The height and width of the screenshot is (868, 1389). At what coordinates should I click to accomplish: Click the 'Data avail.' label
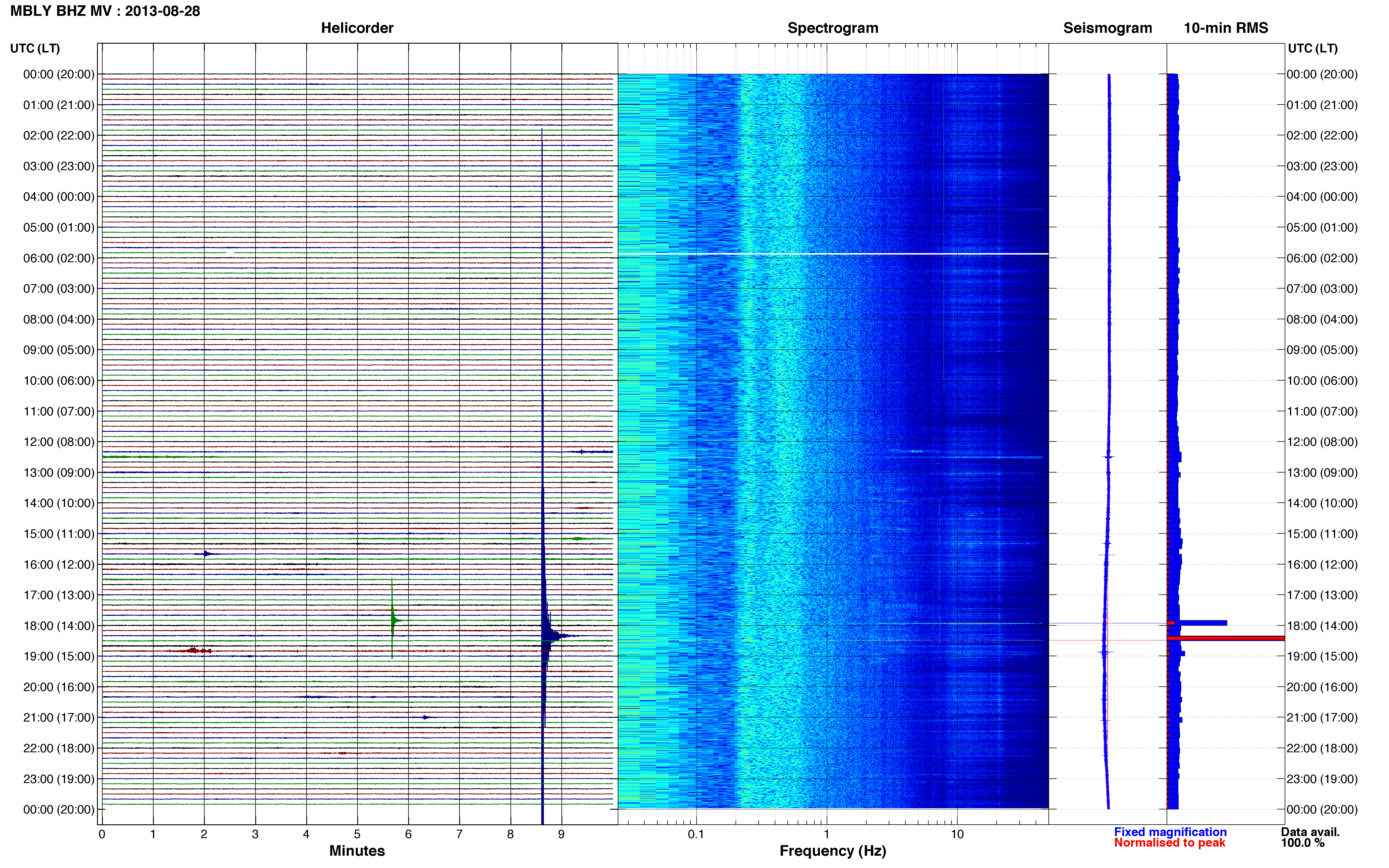[1310, 832]
